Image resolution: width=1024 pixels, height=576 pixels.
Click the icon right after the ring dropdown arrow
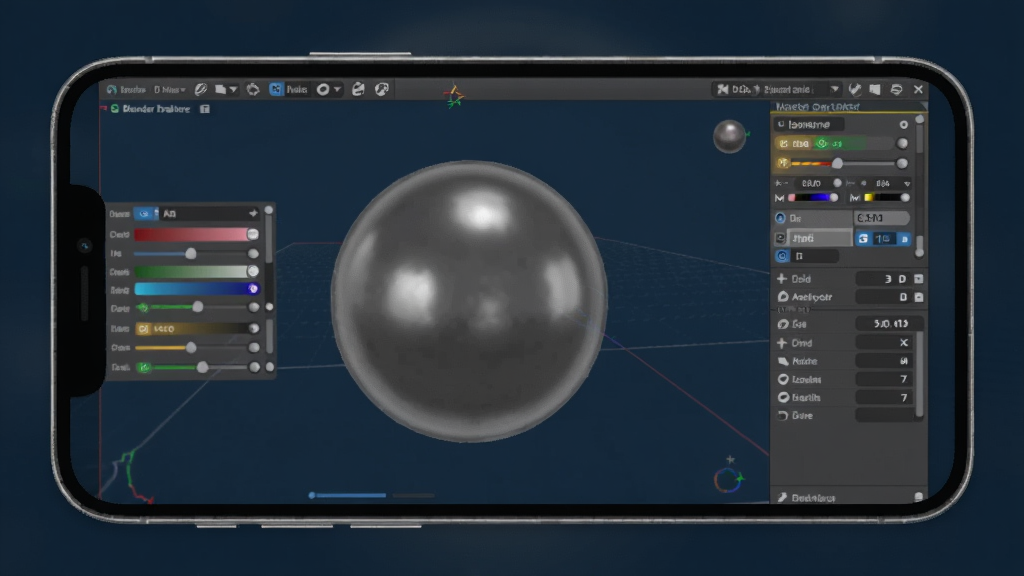coord(358,89)
